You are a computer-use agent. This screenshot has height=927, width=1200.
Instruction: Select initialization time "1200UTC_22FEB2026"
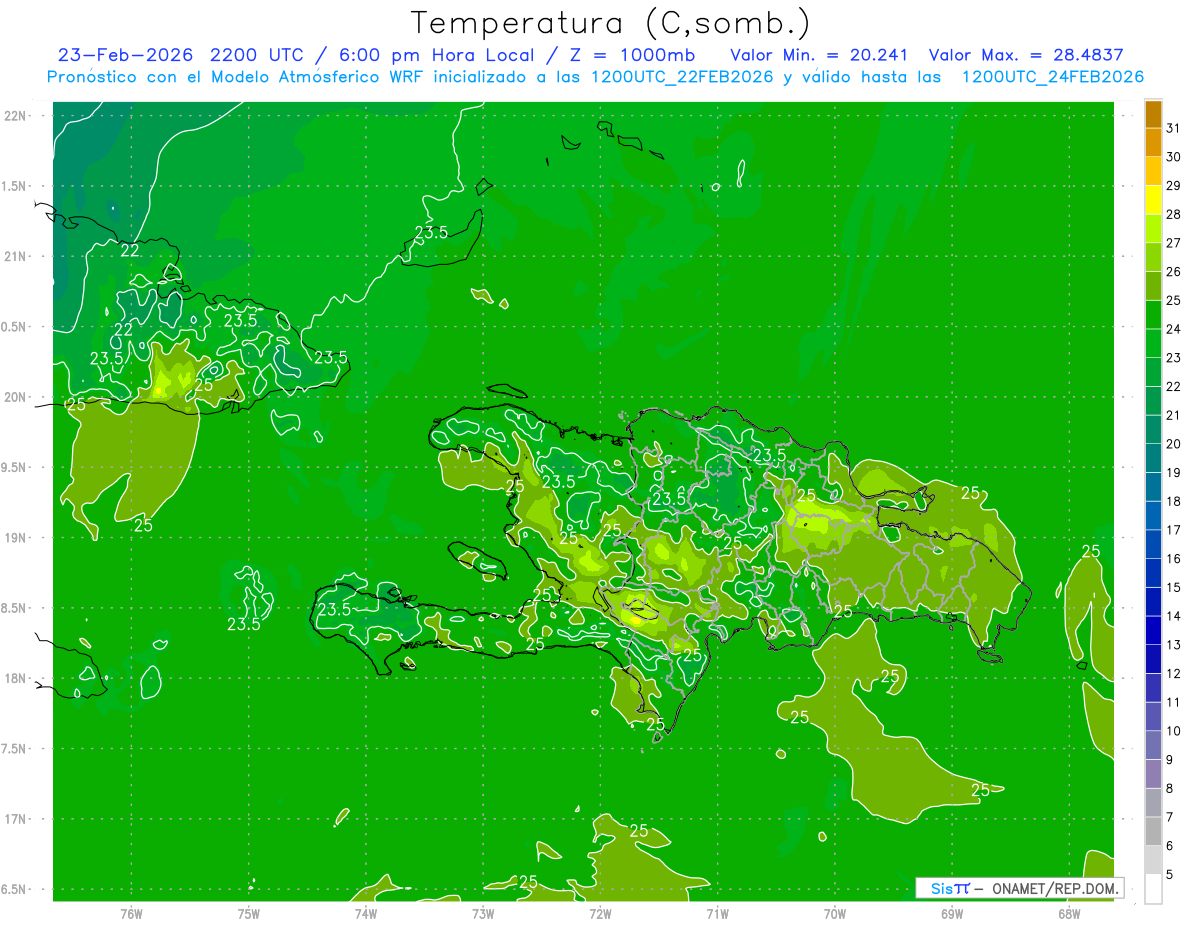pos(681,77)
